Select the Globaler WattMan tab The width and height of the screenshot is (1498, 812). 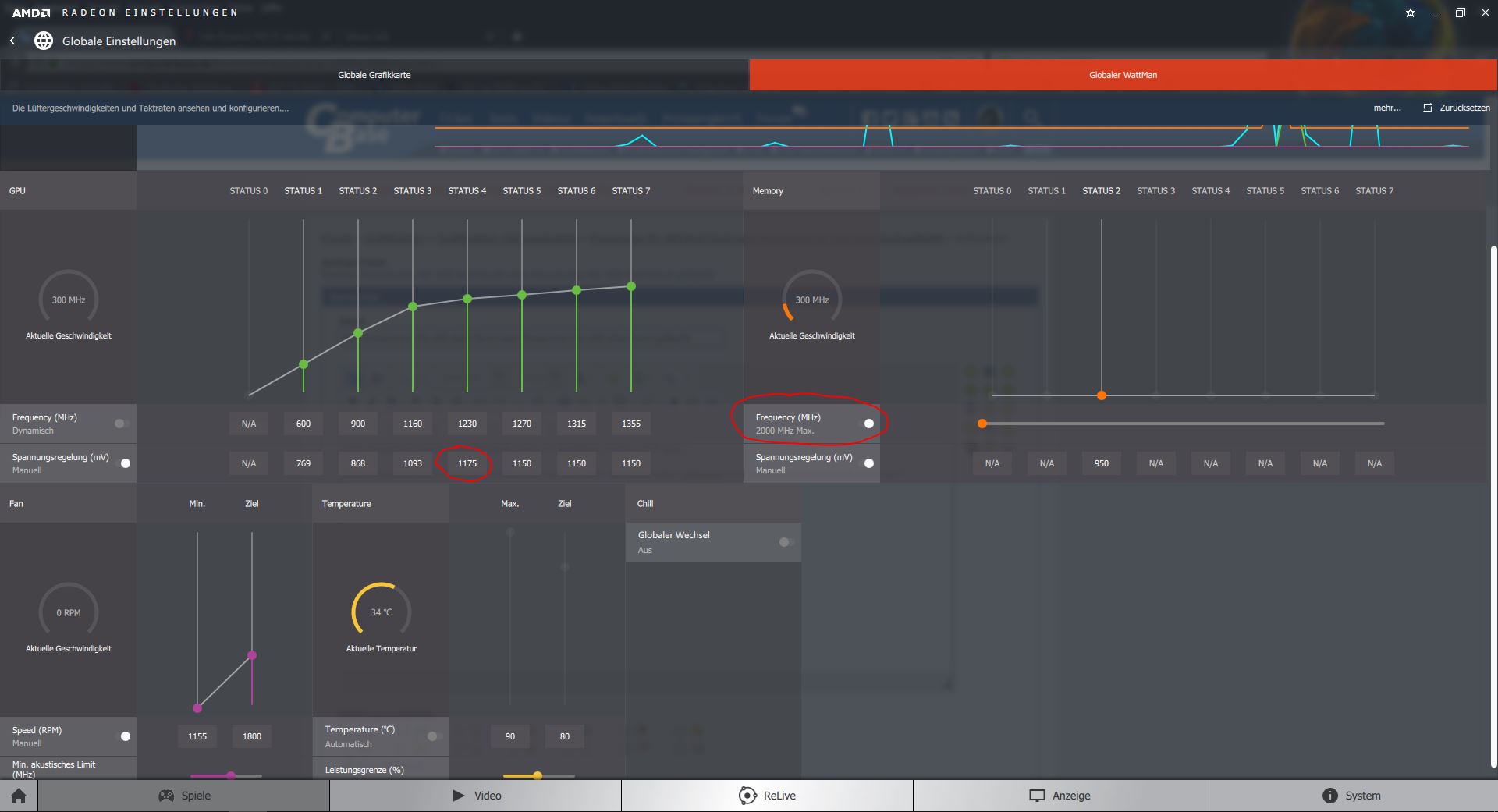(1123, 75)
